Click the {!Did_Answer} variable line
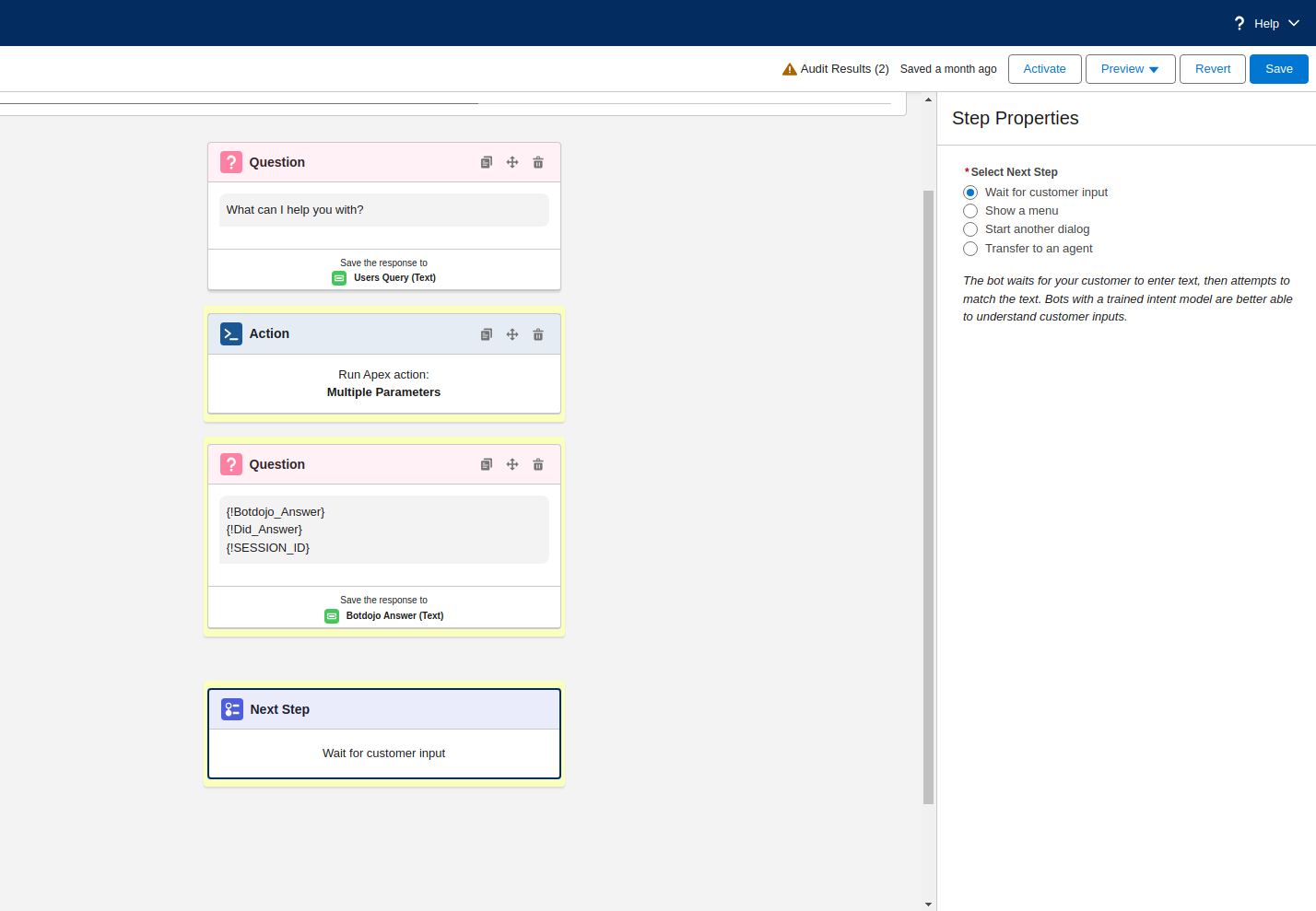1316x911 pixels. 264,530
